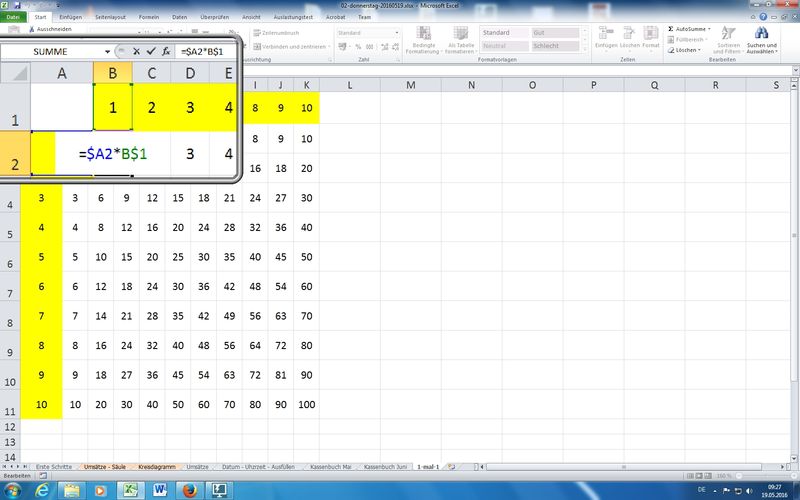
Task: Open the SUMME name box dropdown
Action: tap(107, 52)
